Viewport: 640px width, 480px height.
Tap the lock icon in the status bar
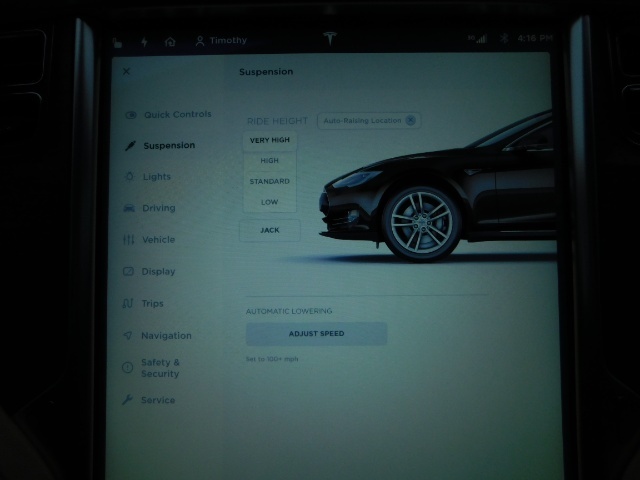point(118,42)
